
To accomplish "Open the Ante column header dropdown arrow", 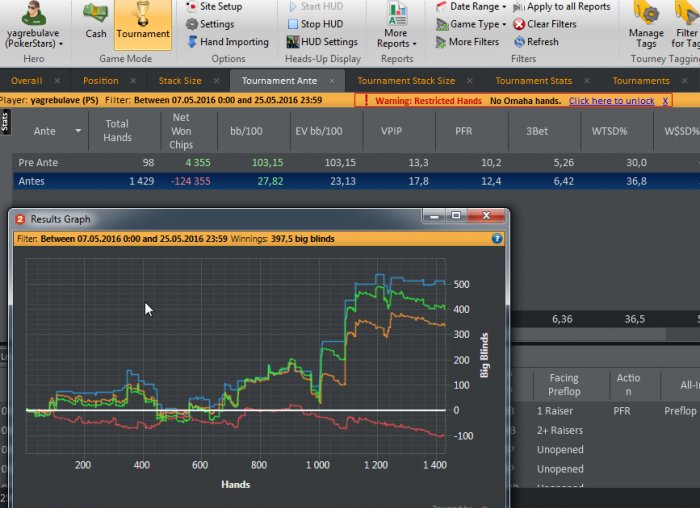I will (x=78, y=131).
